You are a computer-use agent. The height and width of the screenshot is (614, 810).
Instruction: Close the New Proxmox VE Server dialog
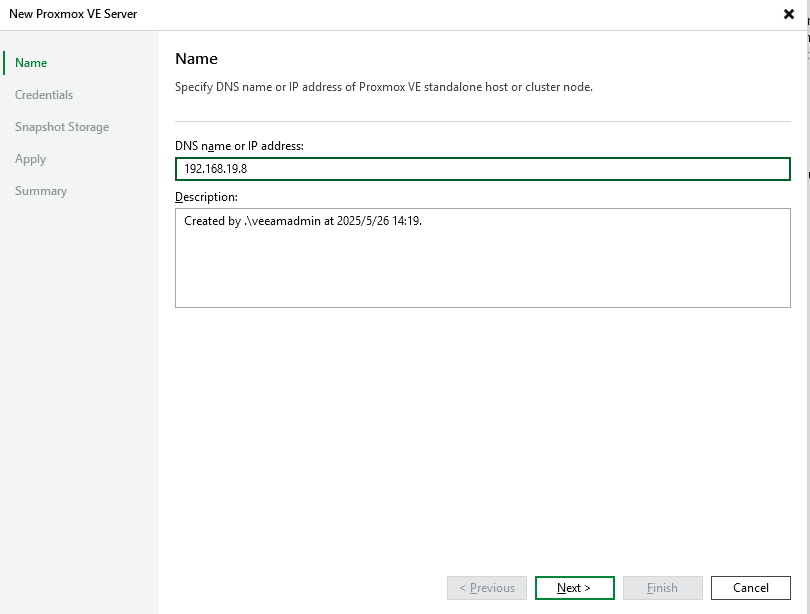point(788,14)
